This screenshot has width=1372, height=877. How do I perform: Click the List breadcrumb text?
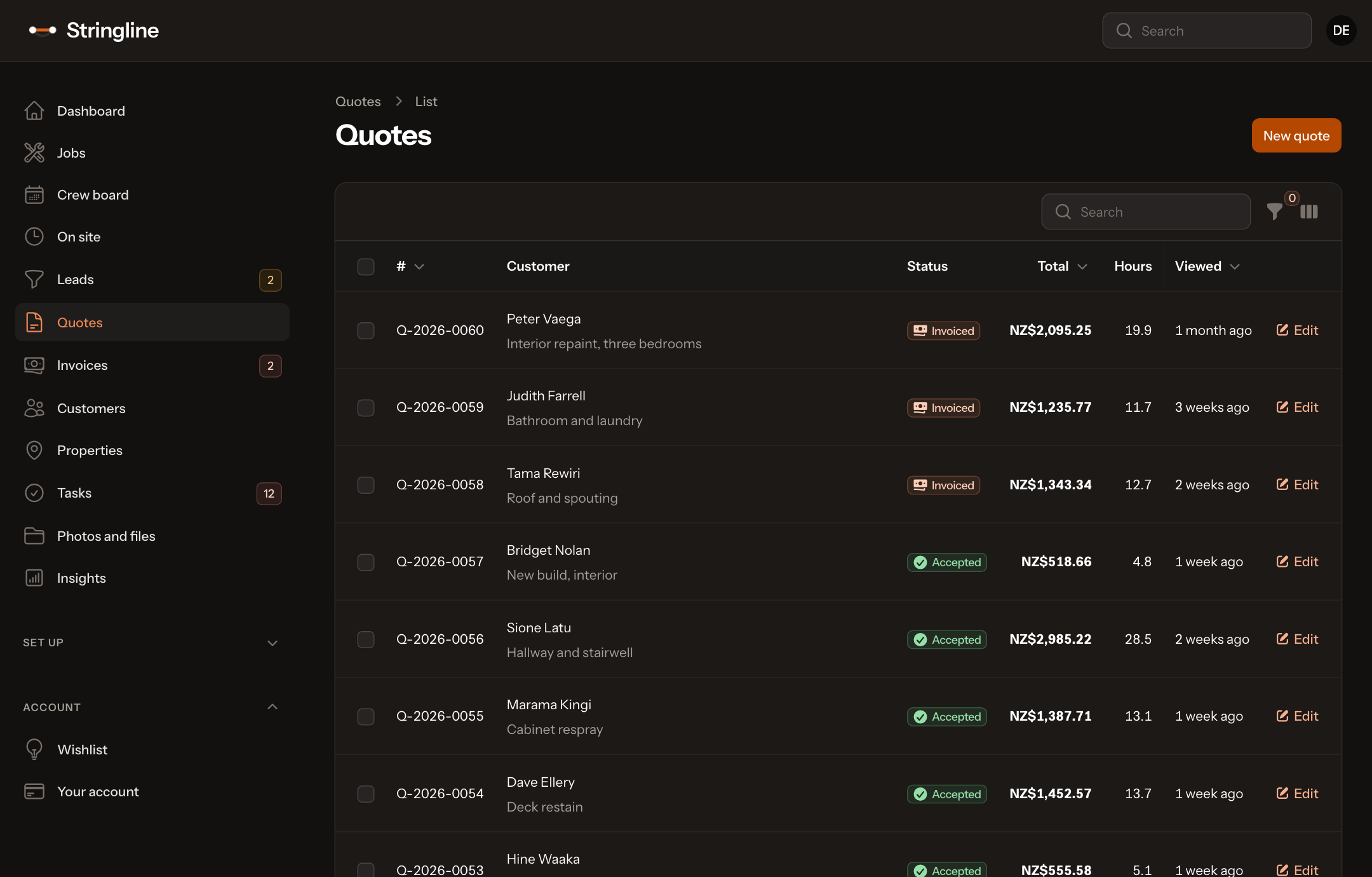coord(426,101)
